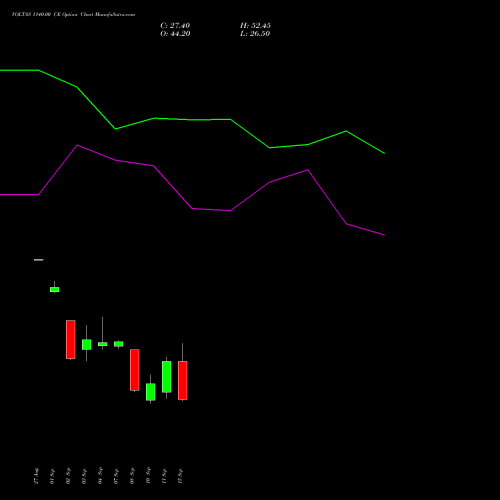Select the 27 Aug date label
This screenshot has width=500, height=500.
pyautogui.click(x=36, y=476)
